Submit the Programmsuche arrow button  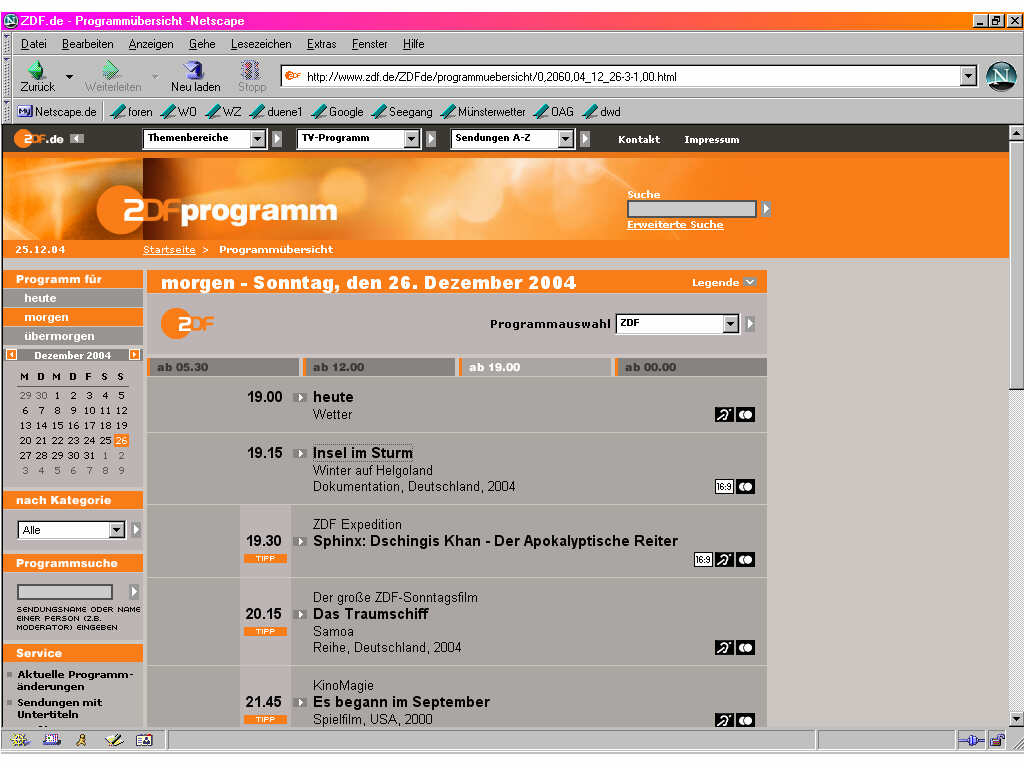click(x=134, y=592)
